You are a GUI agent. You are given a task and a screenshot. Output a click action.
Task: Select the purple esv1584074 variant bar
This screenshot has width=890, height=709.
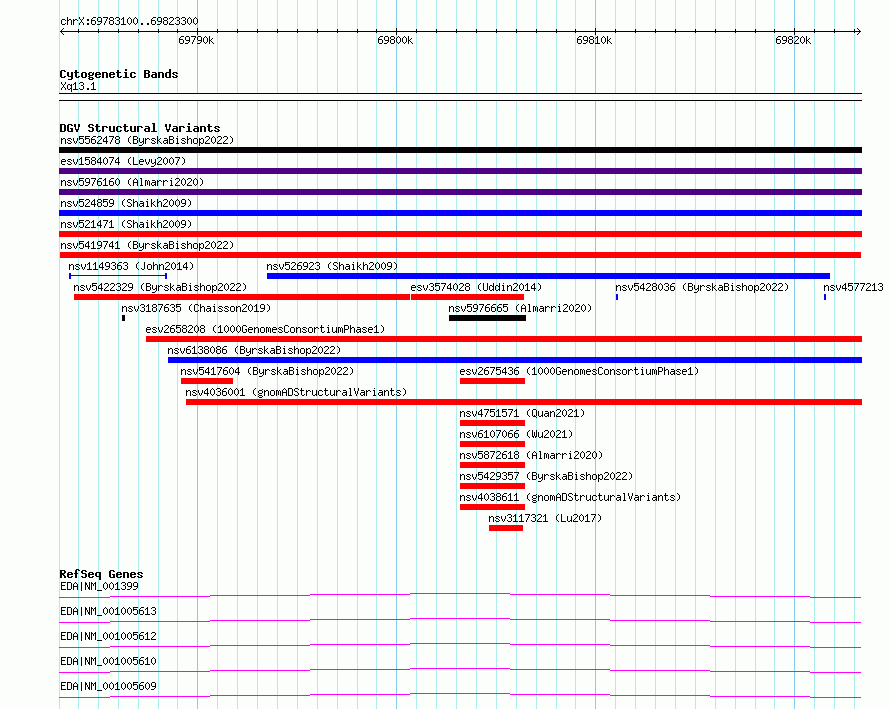click(x=460, y=171)
